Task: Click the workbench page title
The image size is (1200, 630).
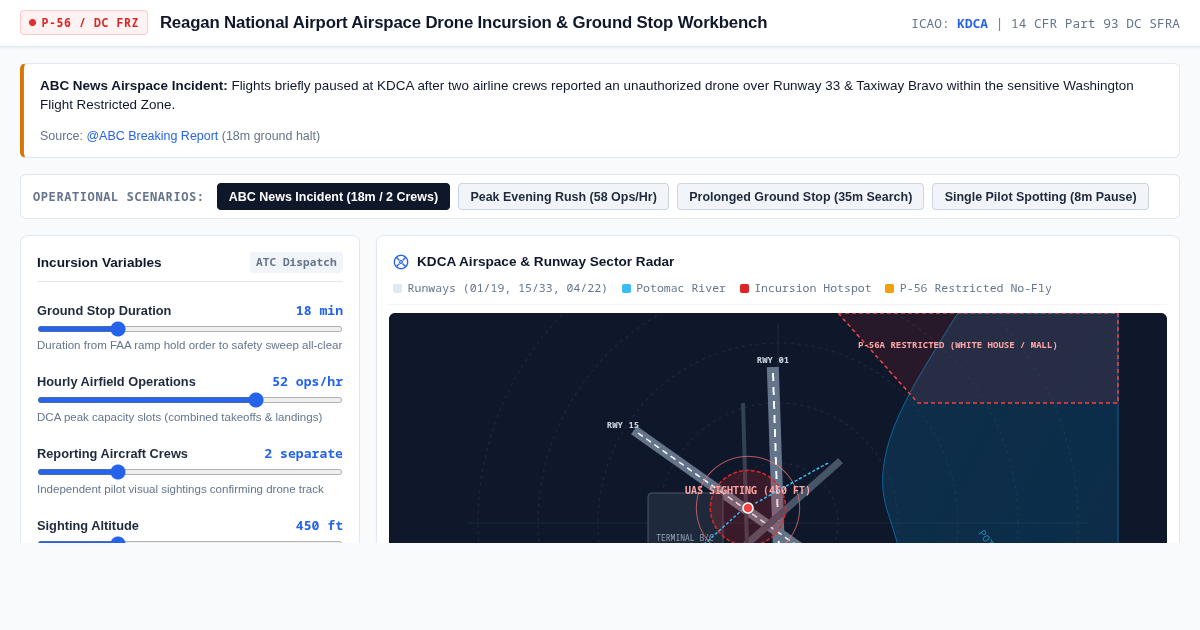Action: [464, 22]
